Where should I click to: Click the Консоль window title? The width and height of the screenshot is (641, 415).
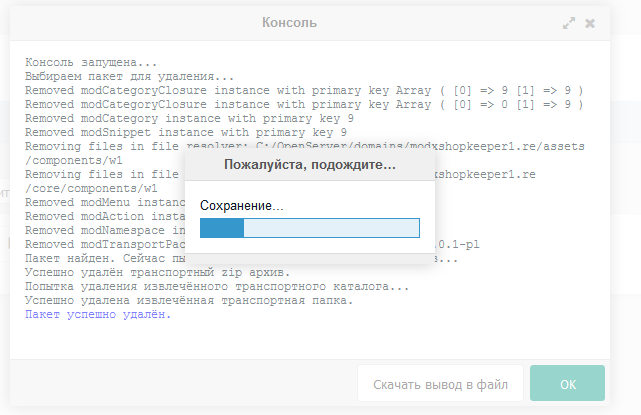289,22
